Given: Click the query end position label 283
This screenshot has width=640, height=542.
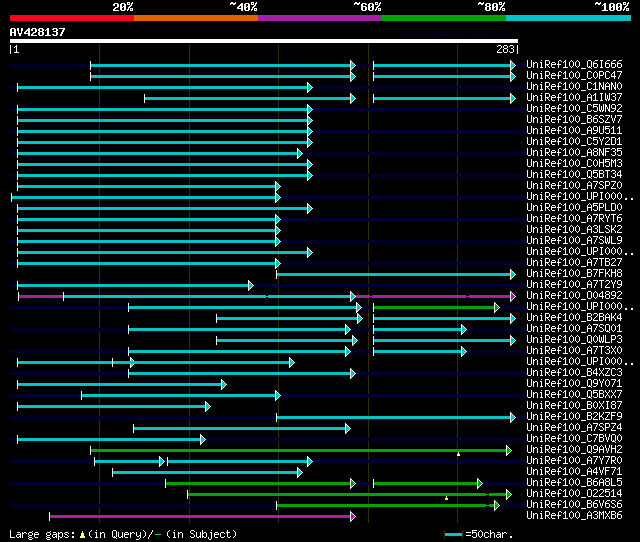Looking at the screenshot, I should coord(505,49).
